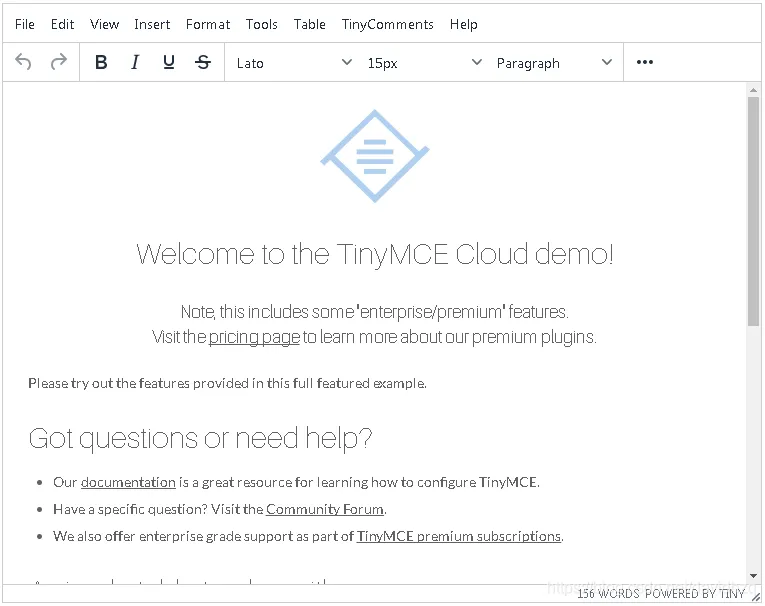Show more toolbar options via ellipsis
Image resolution: width=765 pixels, height=606 pixels.
(x=644, y=62)
